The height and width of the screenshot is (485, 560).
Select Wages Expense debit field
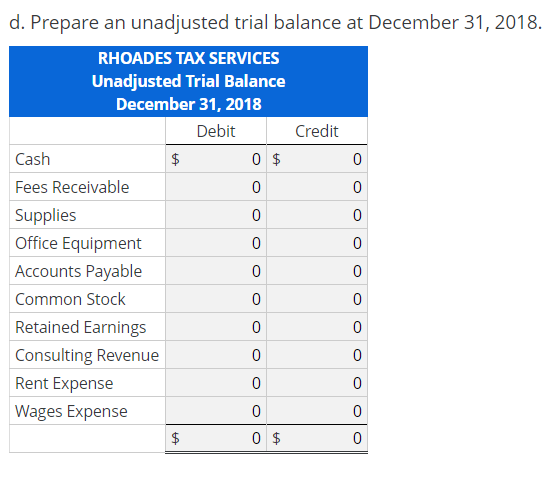216,411
